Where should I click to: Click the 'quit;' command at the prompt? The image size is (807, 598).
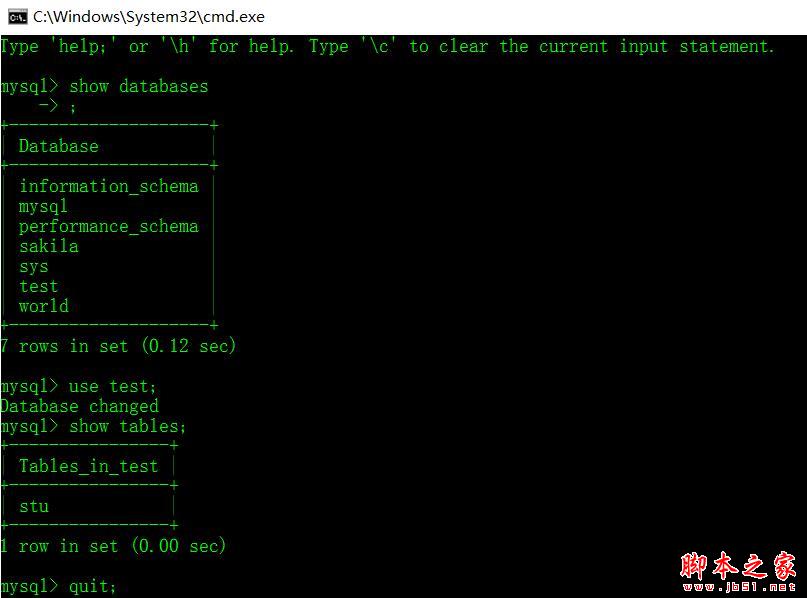click(x=93, y=586)
